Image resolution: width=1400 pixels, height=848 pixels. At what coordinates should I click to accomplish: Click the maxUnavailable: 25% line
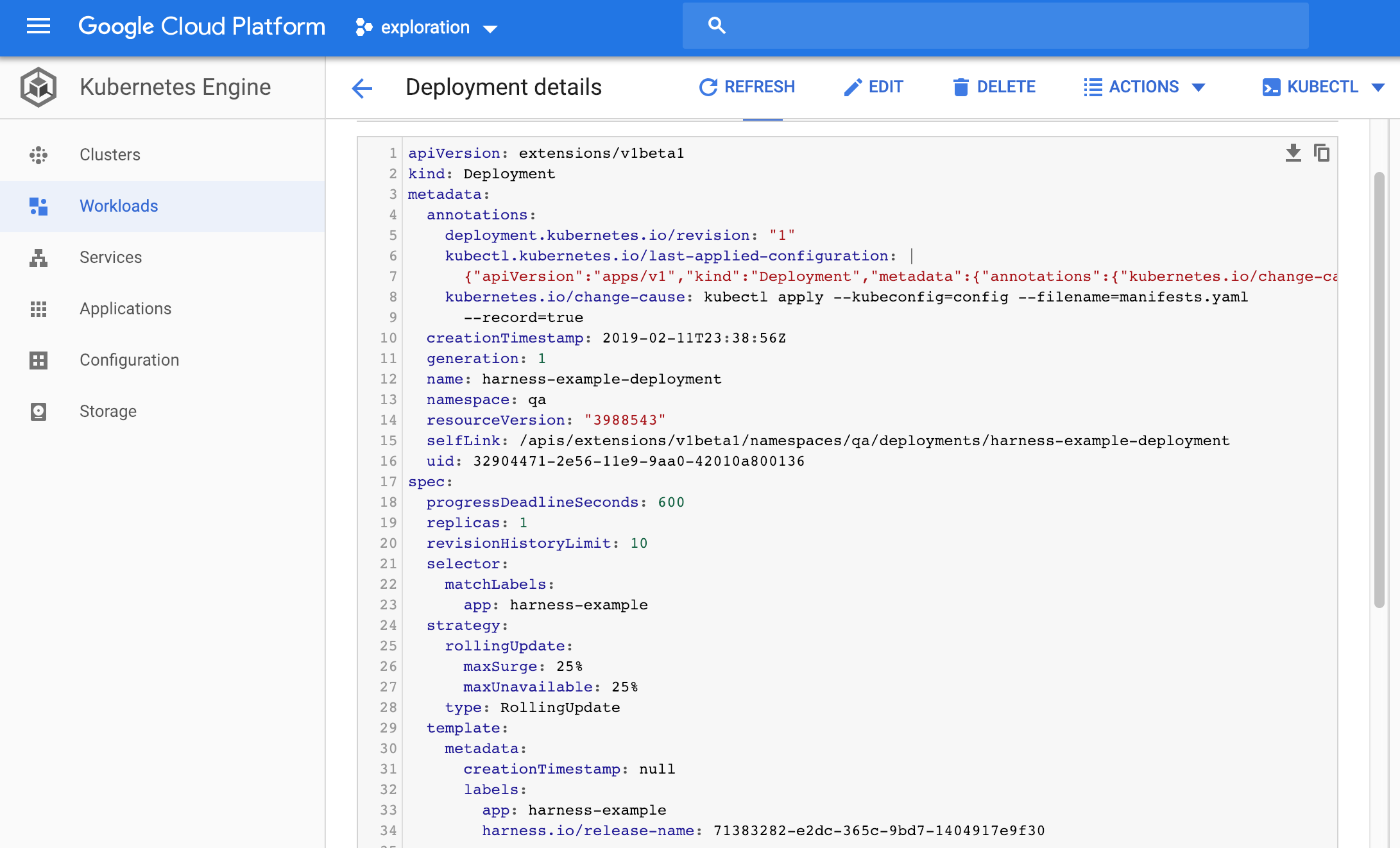[551, 687]
